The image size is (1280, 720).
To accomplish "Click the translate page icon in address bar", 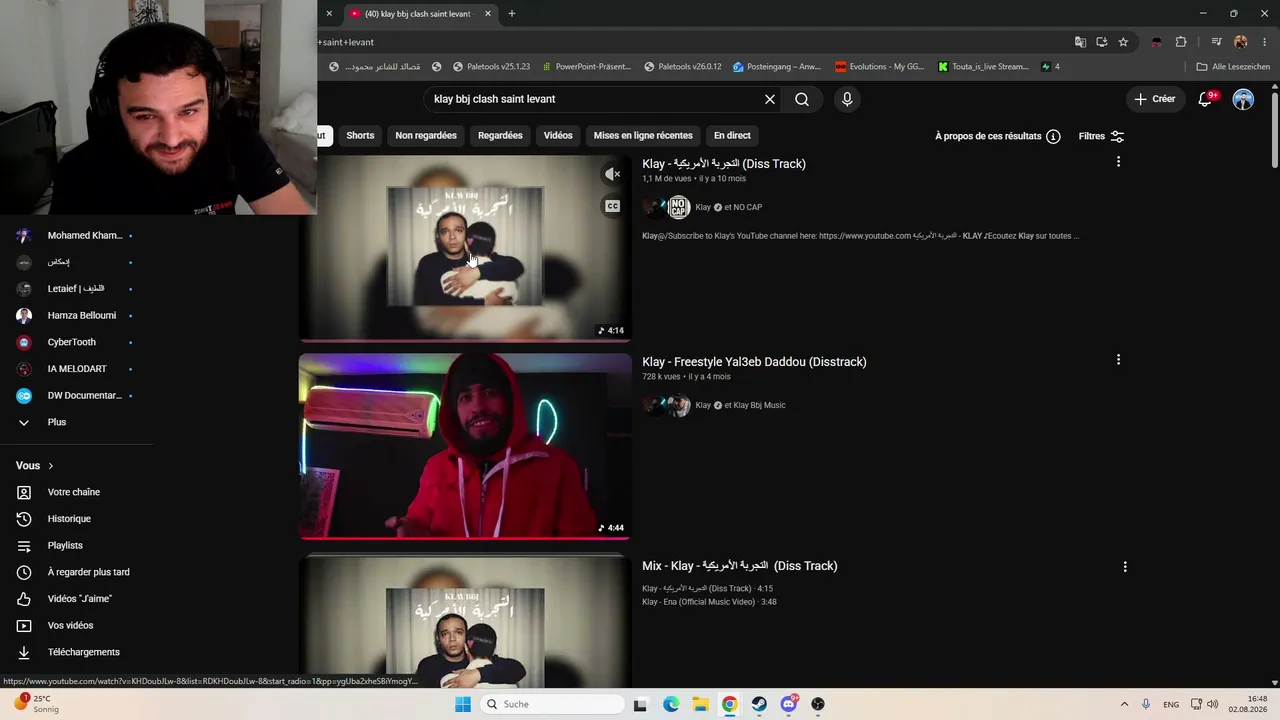I will [x=1080, y=42].
